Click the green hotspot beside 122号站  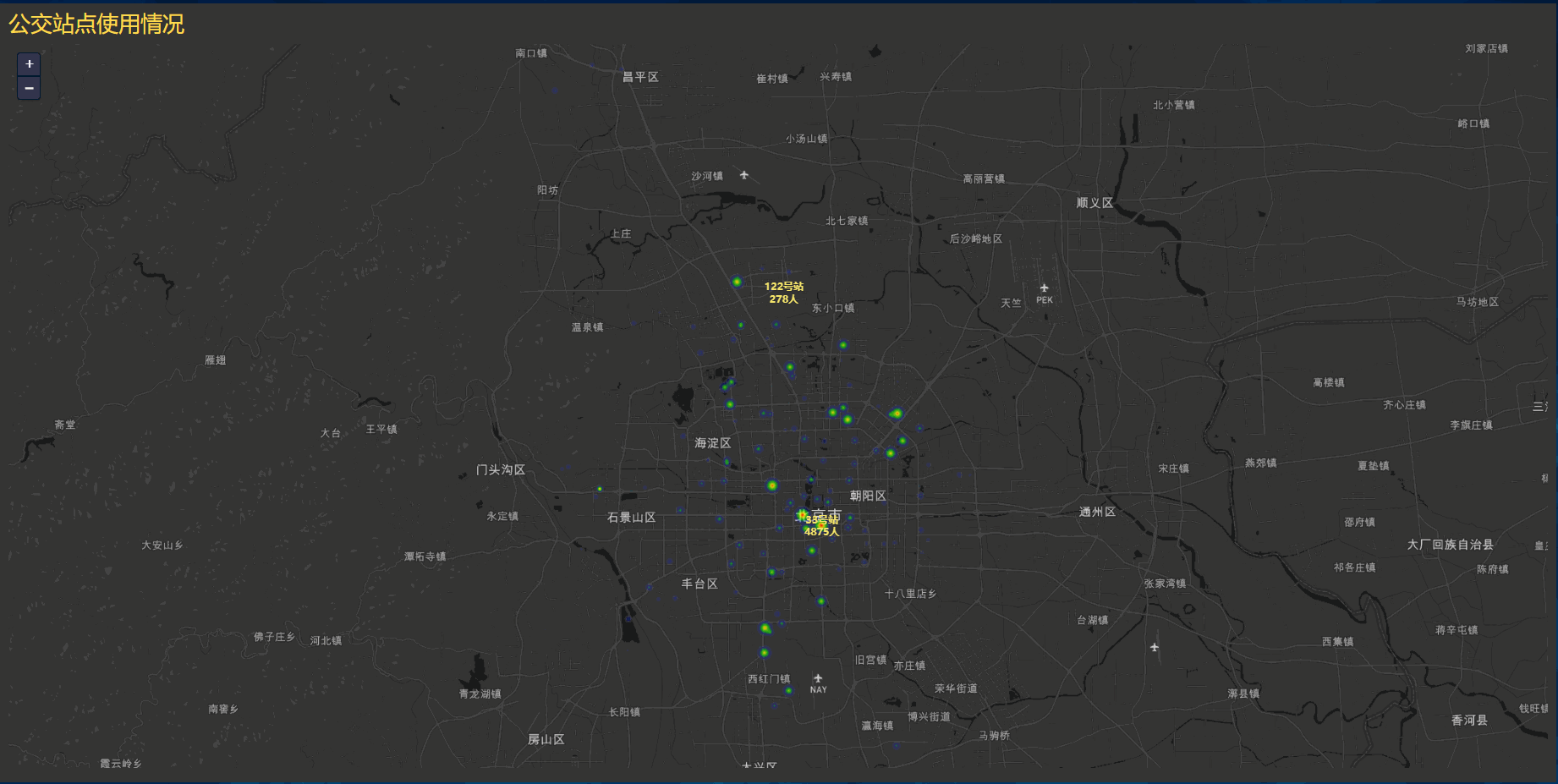click(737, 282)
